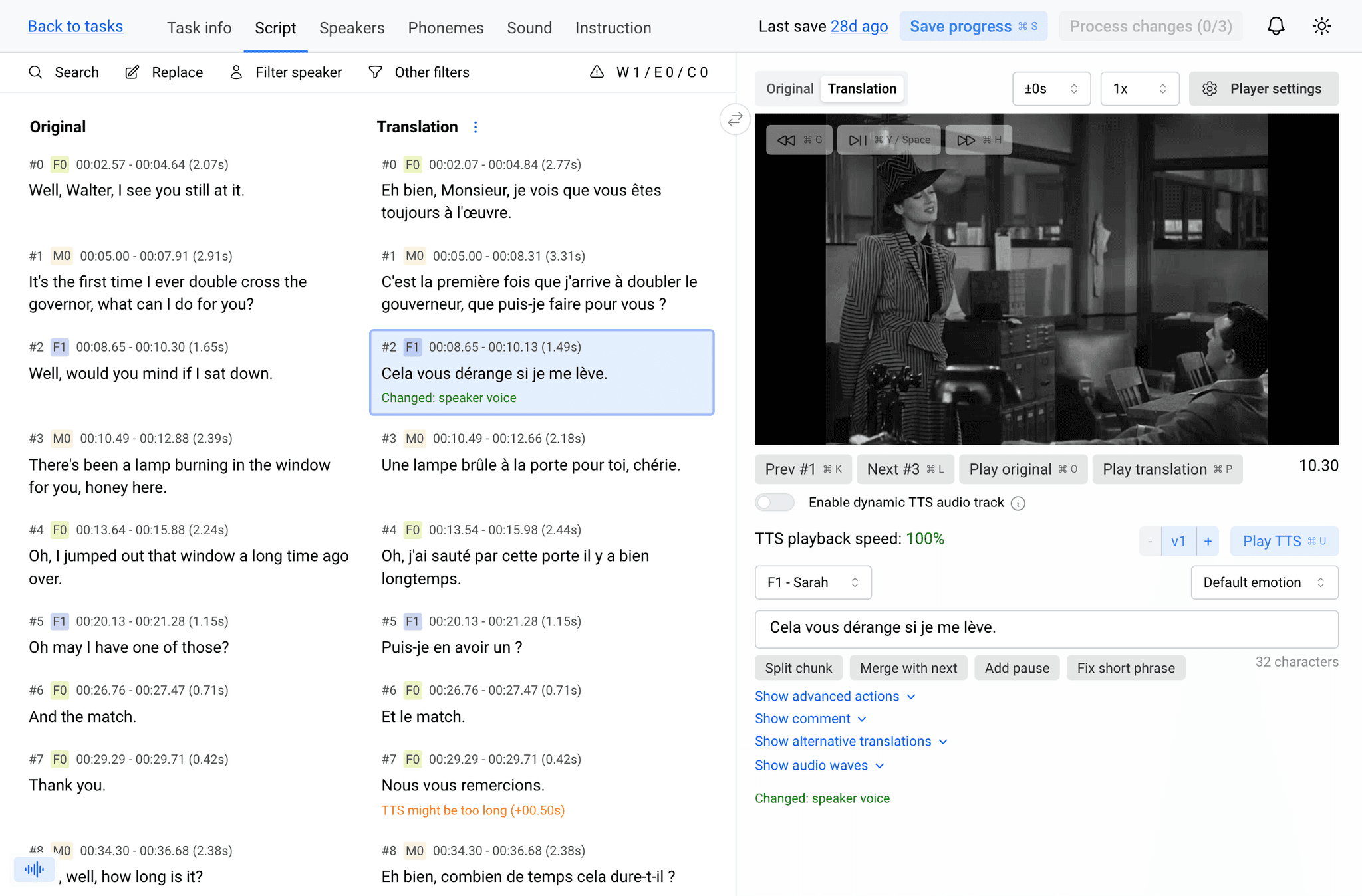Open the Filter speaker tool
Screen dimensions: 1362x896
click(285, 72)
